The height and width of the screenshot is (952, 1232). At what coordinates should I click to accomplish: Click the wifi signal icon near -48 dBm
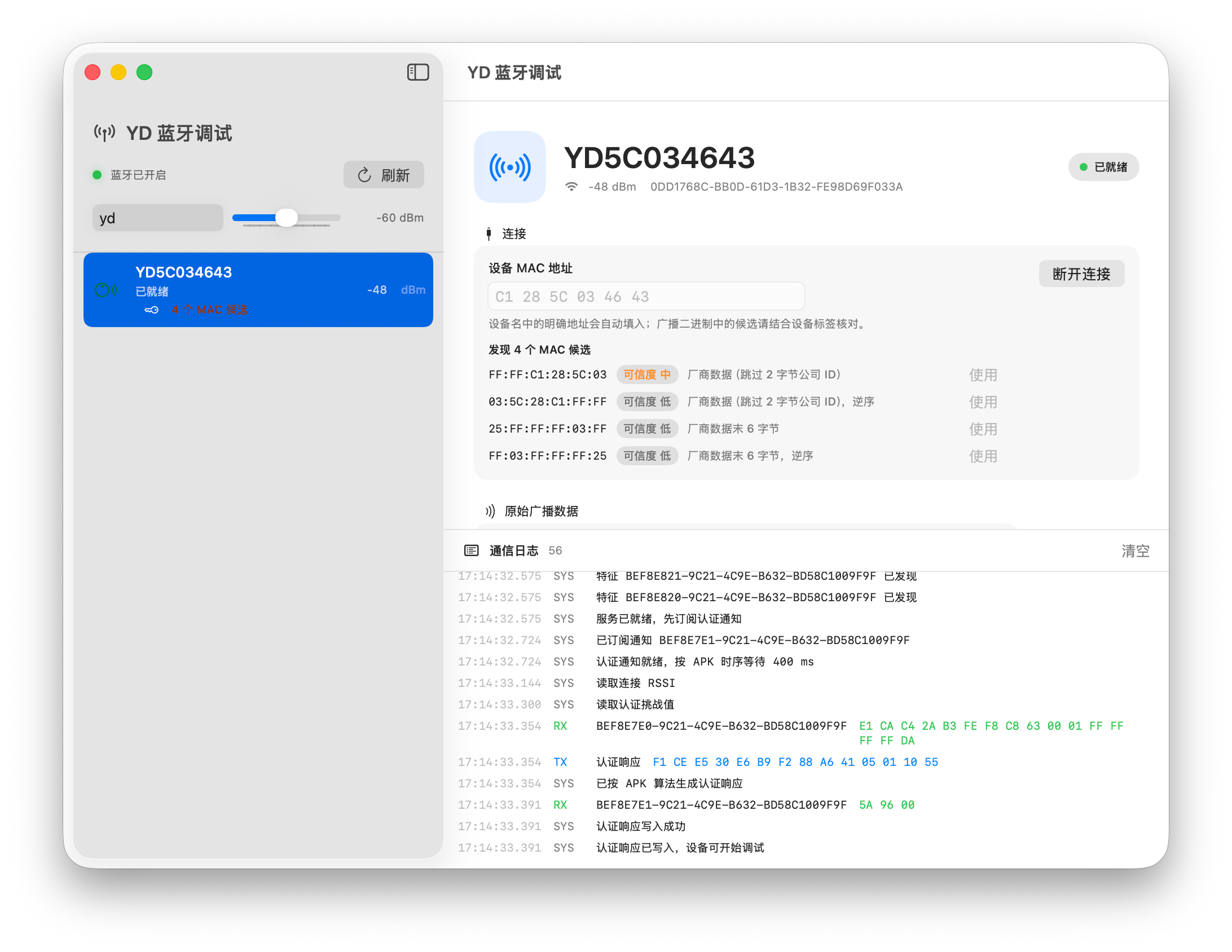[572, 187]
